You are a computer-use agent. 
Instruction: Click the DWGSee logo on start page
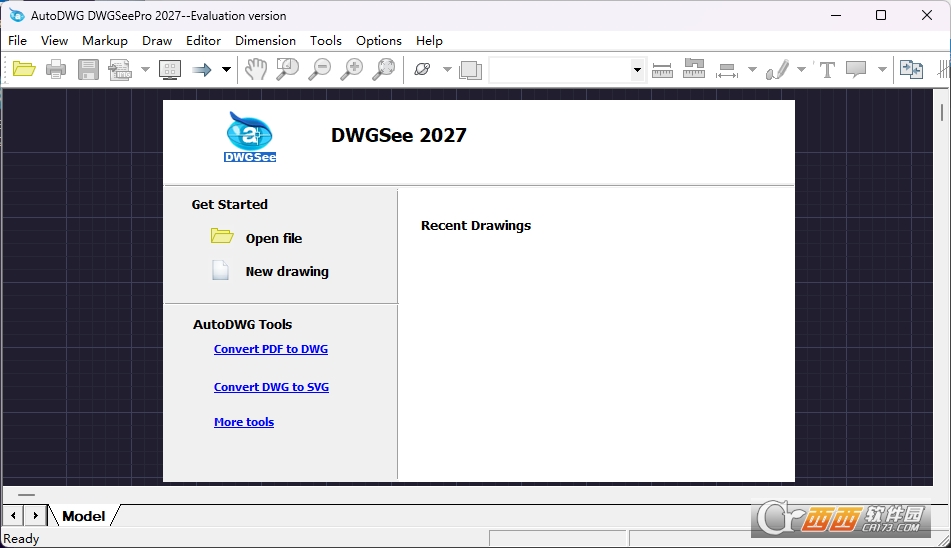click(x=250, y=137)
